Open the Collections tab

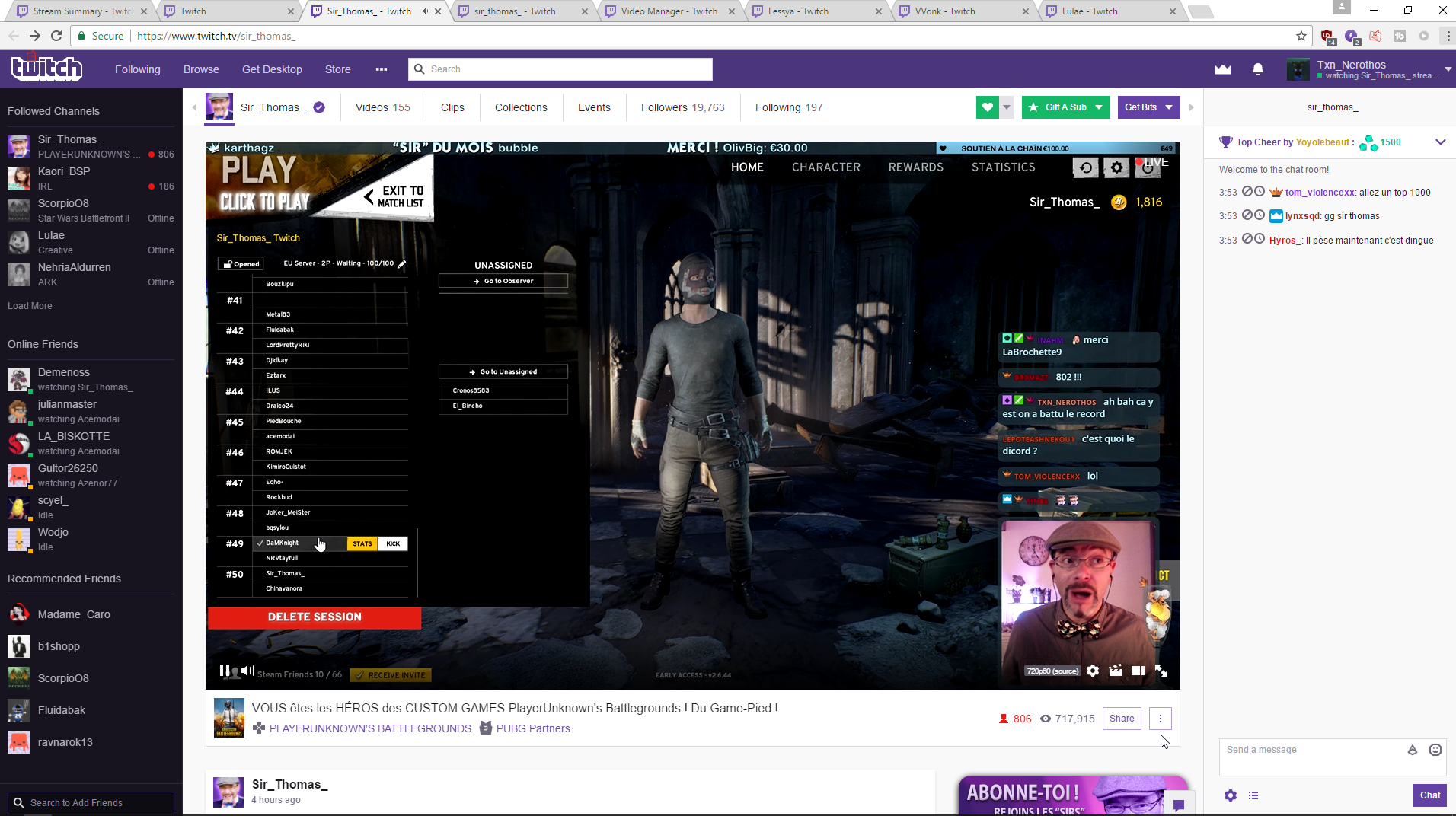tap(521, 107)
